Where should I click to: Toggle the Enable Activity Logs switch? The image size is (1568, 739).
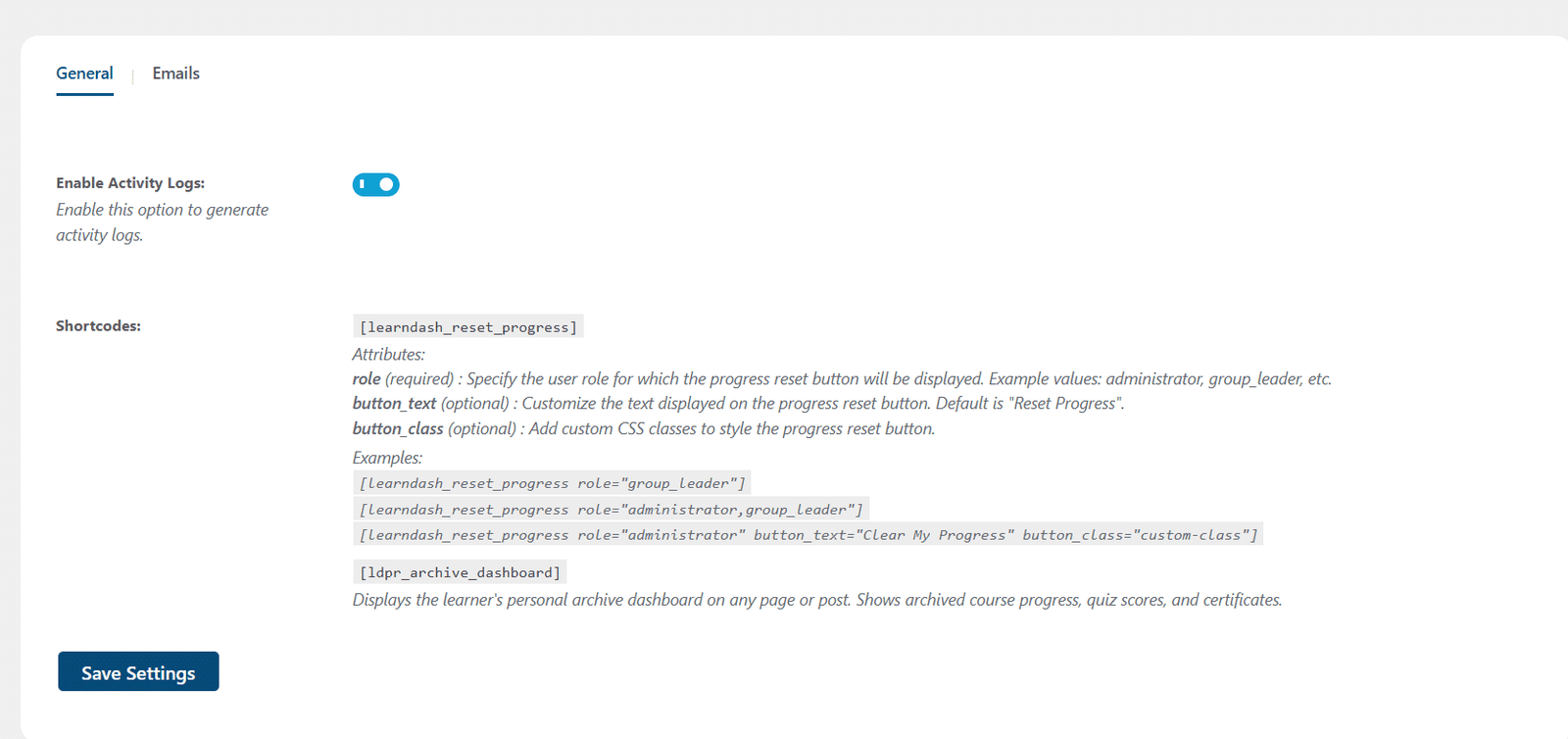[x=376, y=184]
